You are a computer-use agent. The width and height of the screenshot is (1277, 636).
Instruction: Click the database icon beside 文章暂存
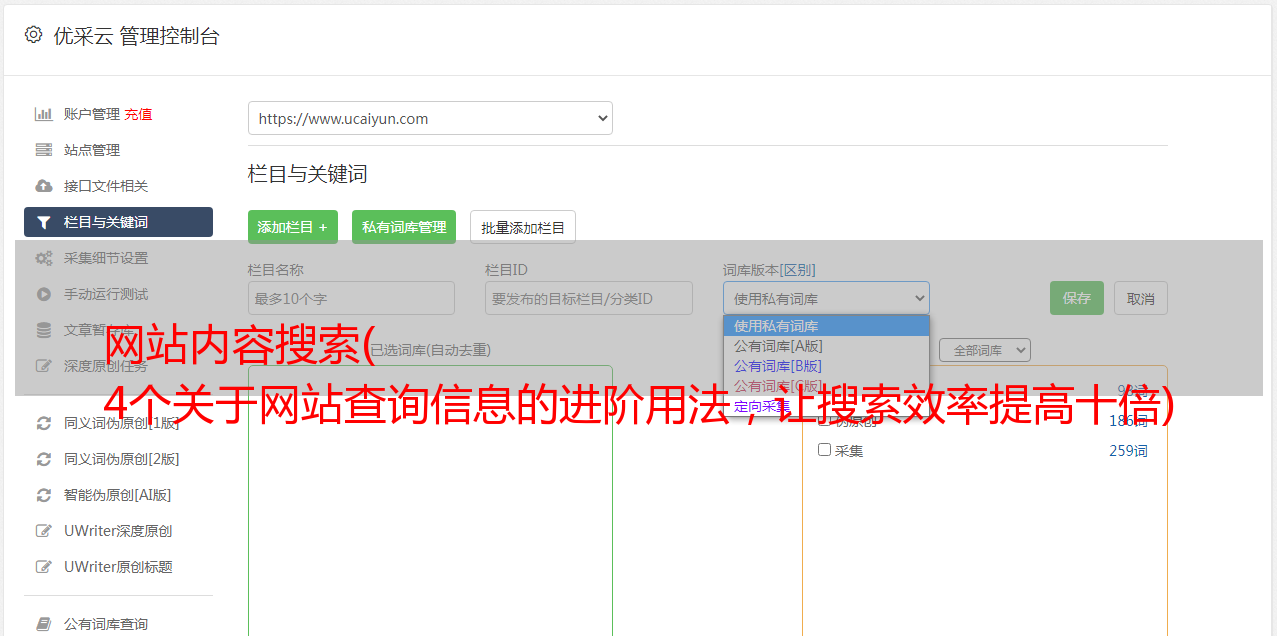point(43,330)
